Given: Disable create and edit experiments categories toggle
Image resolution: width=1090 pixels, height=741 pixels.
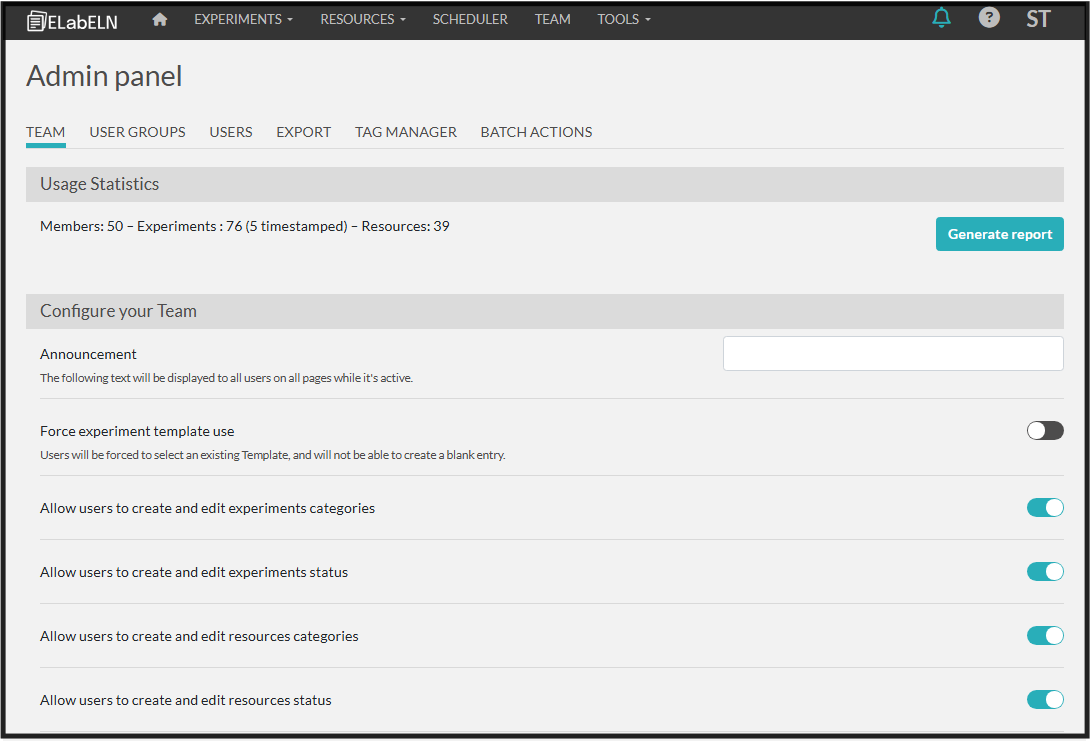Looking at the screenshot, I should click(1045, 508).
